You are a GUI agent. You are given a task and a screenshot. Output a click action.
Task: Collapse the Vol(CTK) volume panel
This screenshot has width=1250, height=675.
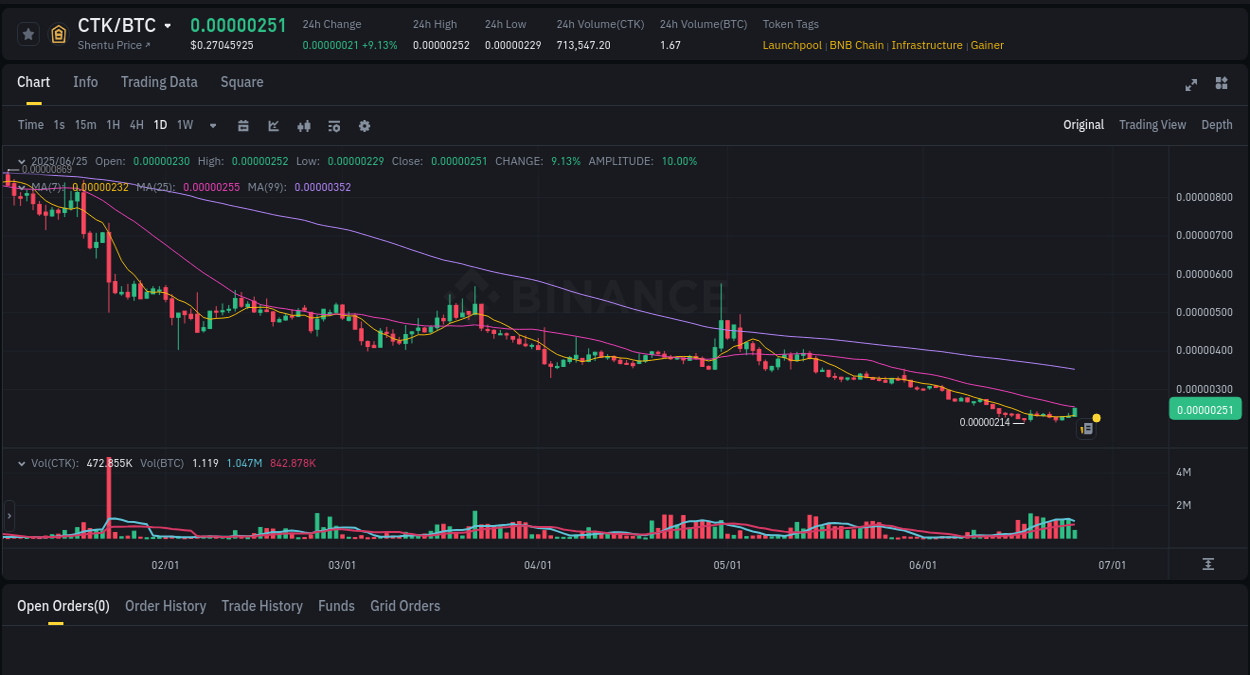(x=22, y=463)
